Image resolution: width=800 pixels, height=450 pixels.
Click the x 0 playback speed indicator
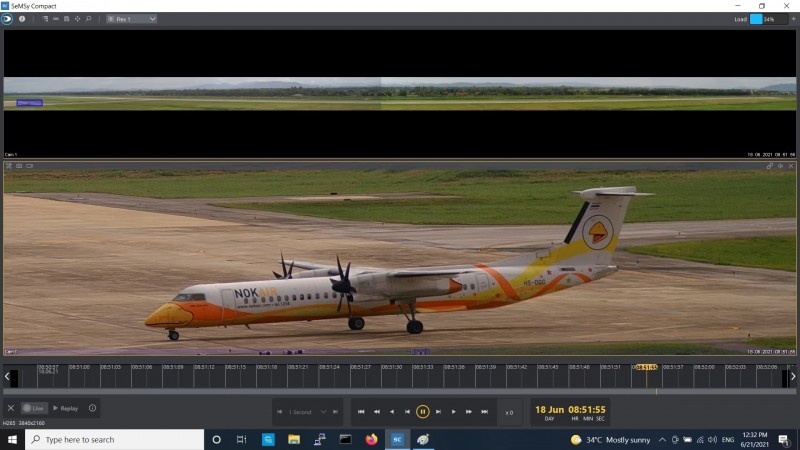[x=509, y=413]
